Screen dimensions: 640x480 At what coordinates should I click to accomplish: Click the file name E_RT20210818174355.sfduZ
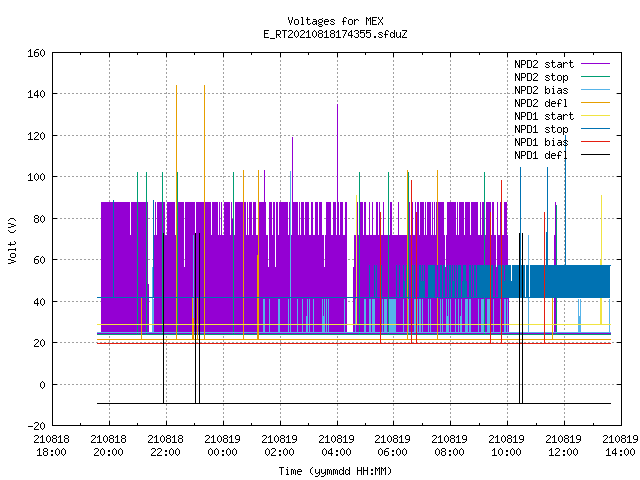[335, 34]
